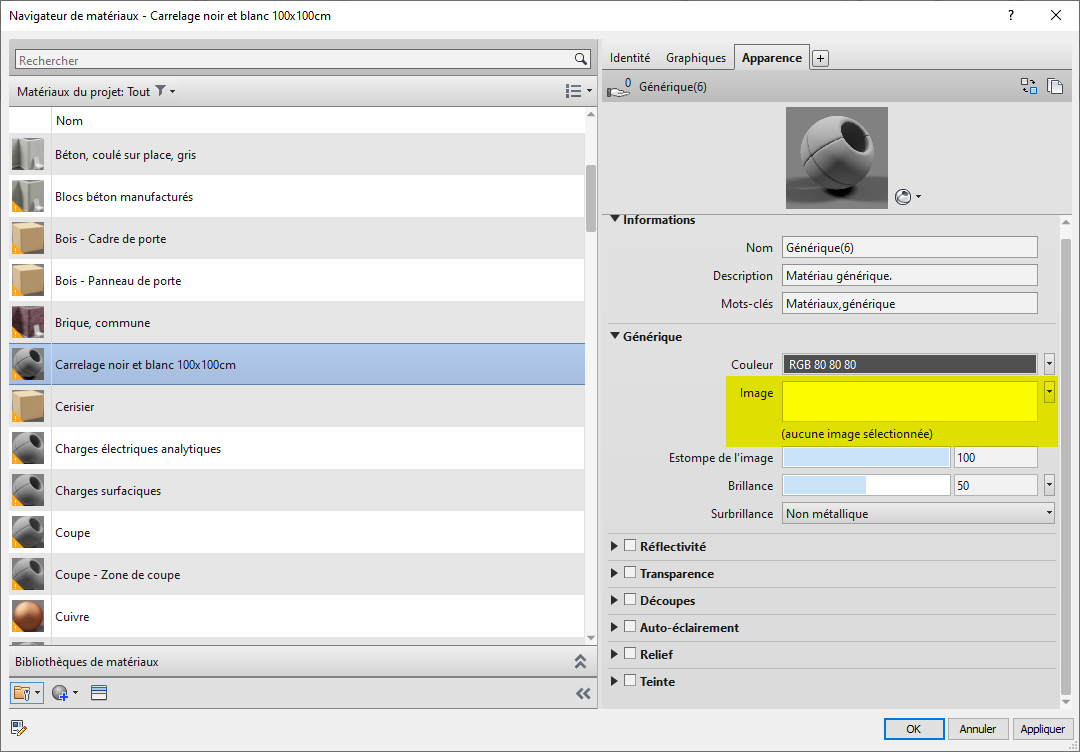Image resolution: width=1080 pixels, height=752 pixels.
Task: Toggle the Relief checkbox
Action: [x=630, y=654]
